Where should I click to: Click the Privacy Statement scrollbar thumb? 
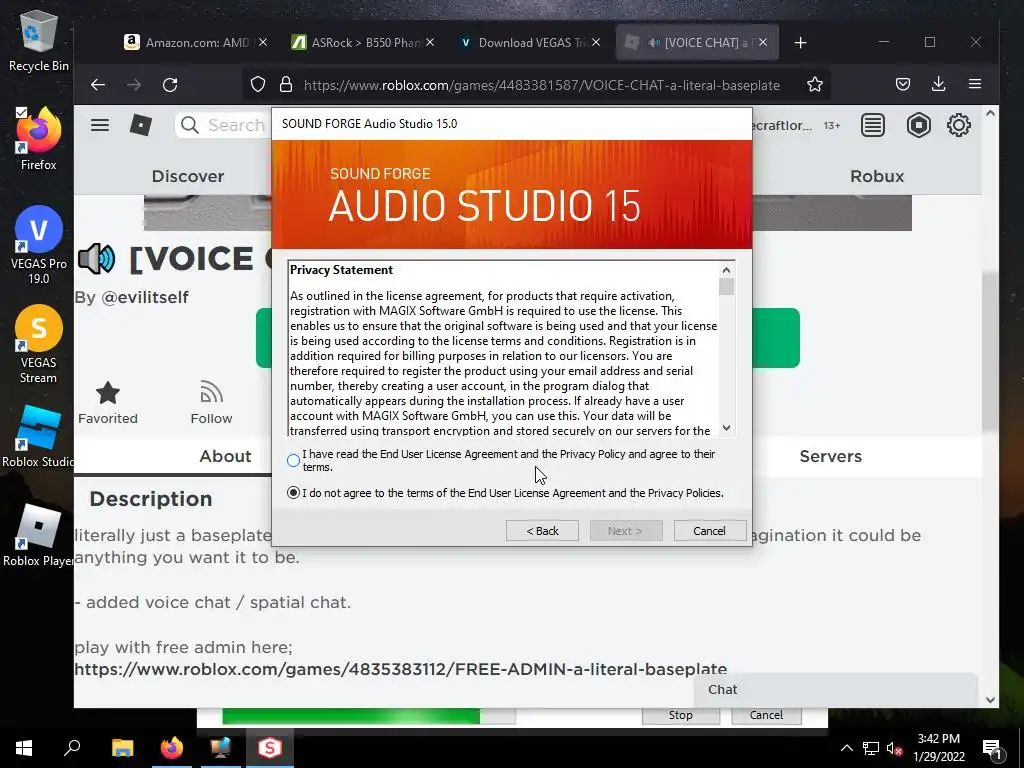click(726, 287)
